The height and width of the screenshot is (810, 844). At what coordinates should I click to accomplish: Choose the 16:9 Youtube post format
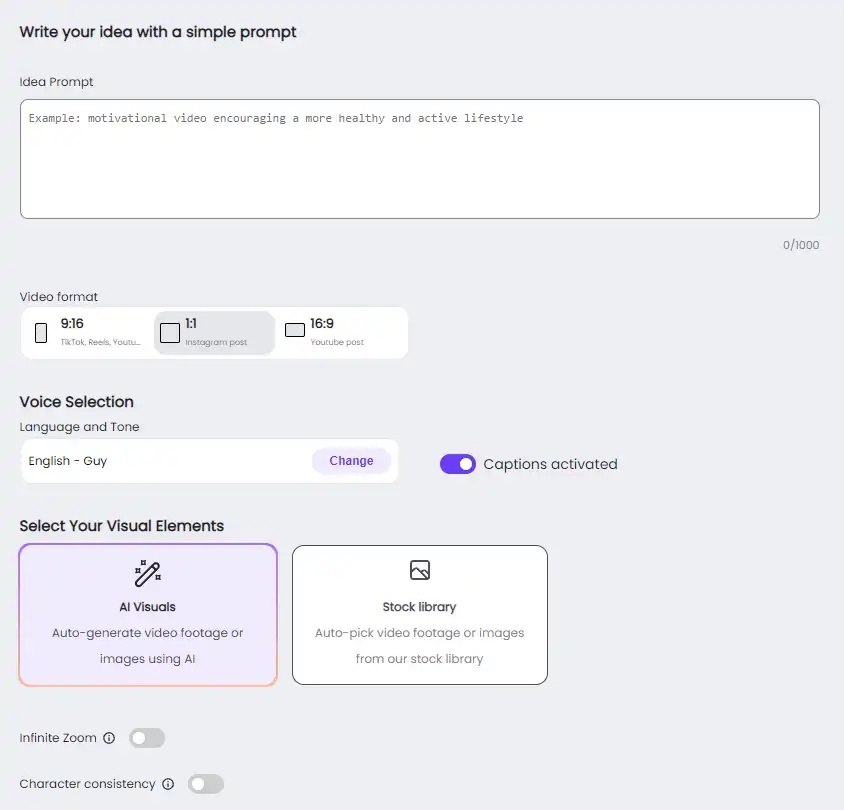(340, 333)
